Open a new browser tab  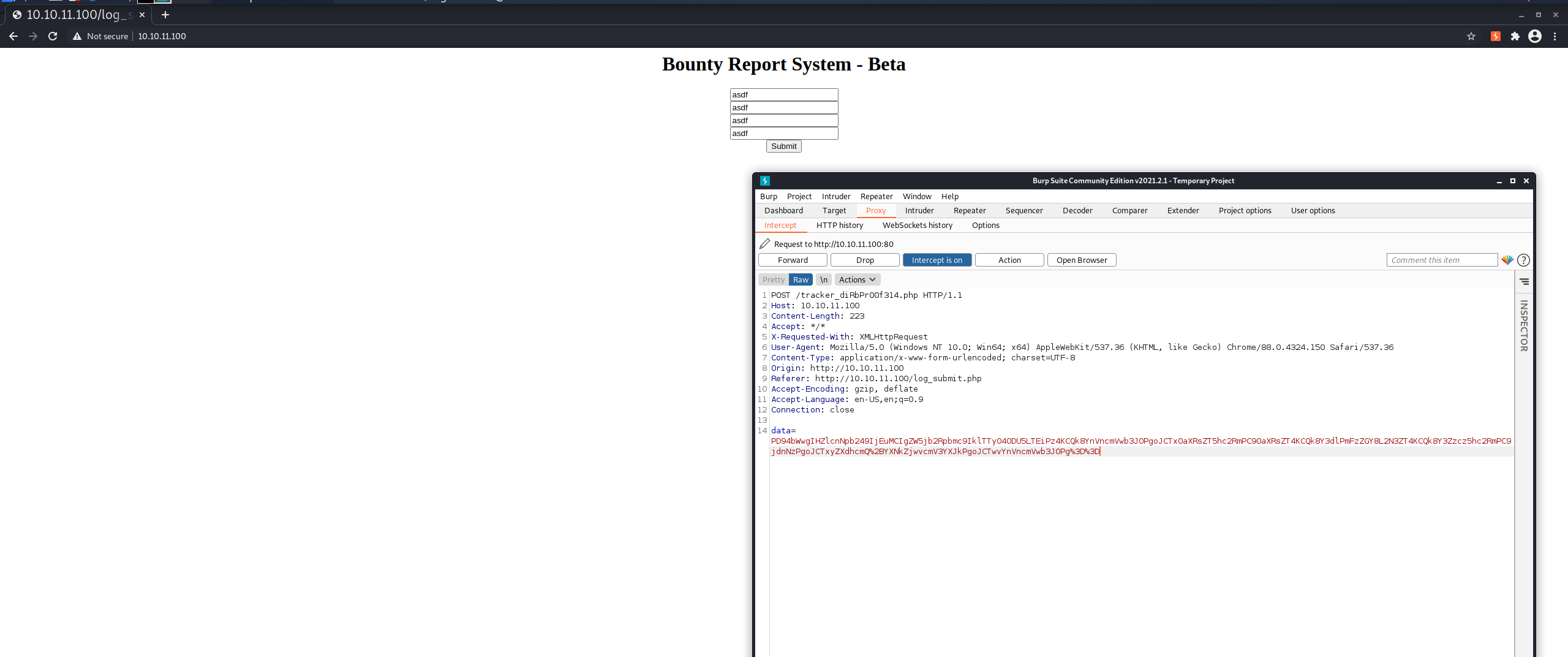tap(165, 15)
